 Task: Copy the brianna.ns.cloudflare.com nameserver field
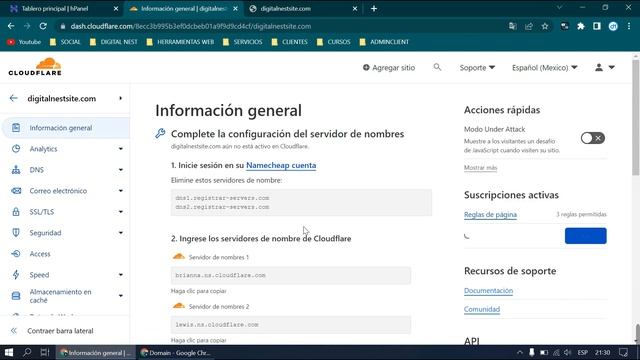291,276
